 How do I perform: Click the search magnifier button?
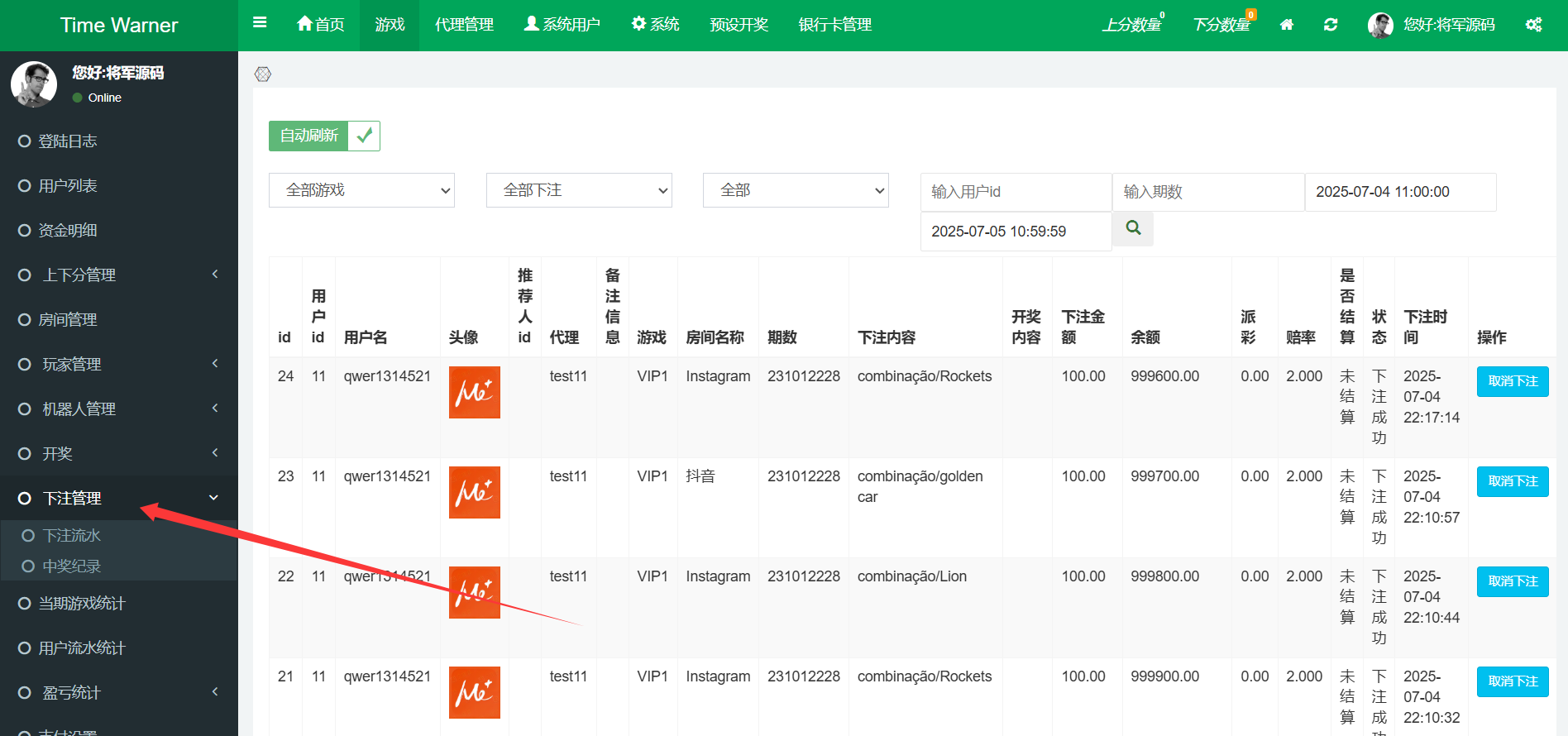(1133, 228)
